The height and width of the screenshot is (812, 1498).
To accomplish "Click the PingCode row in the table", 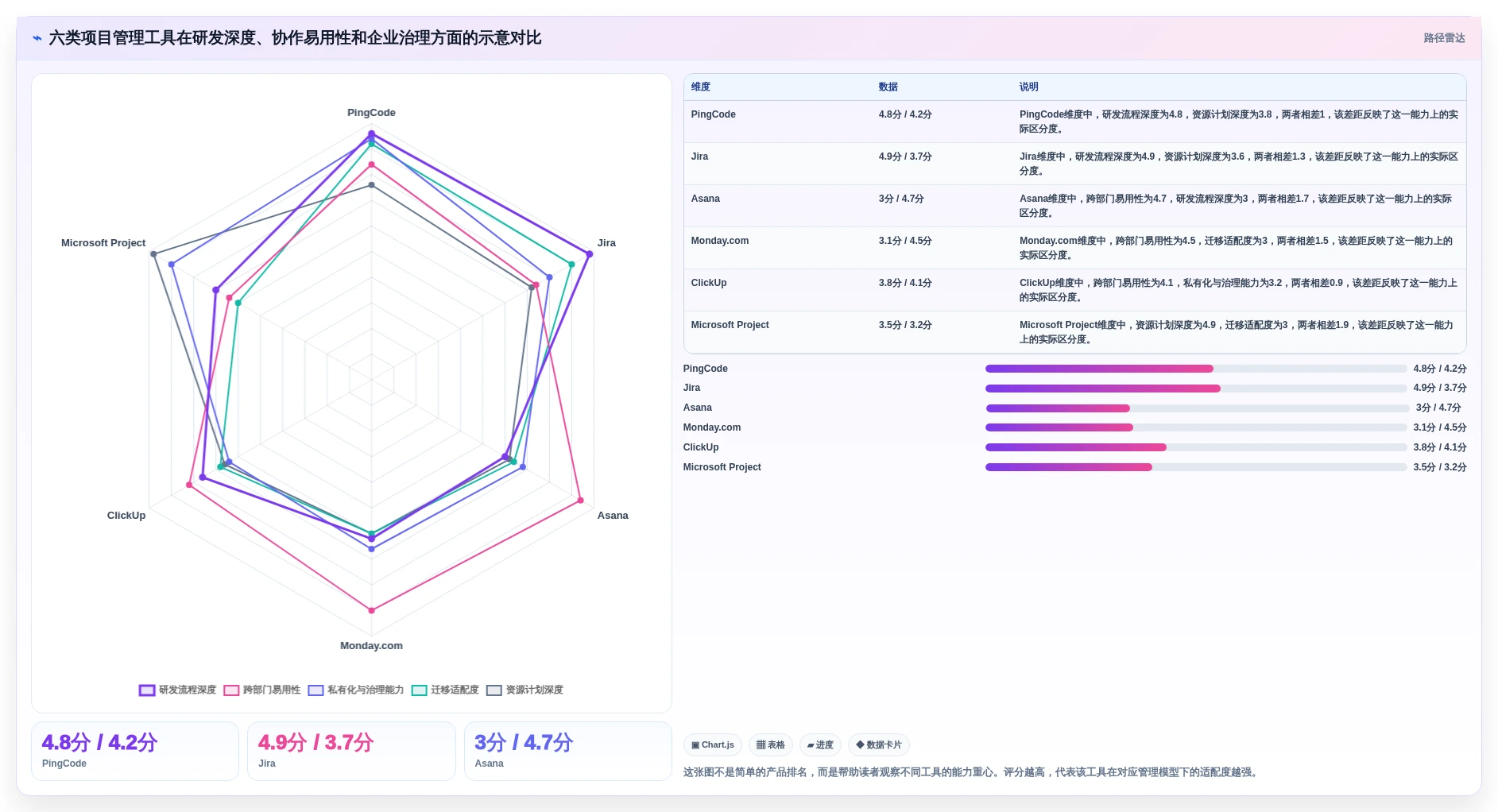I will (x=1074, y=122).
